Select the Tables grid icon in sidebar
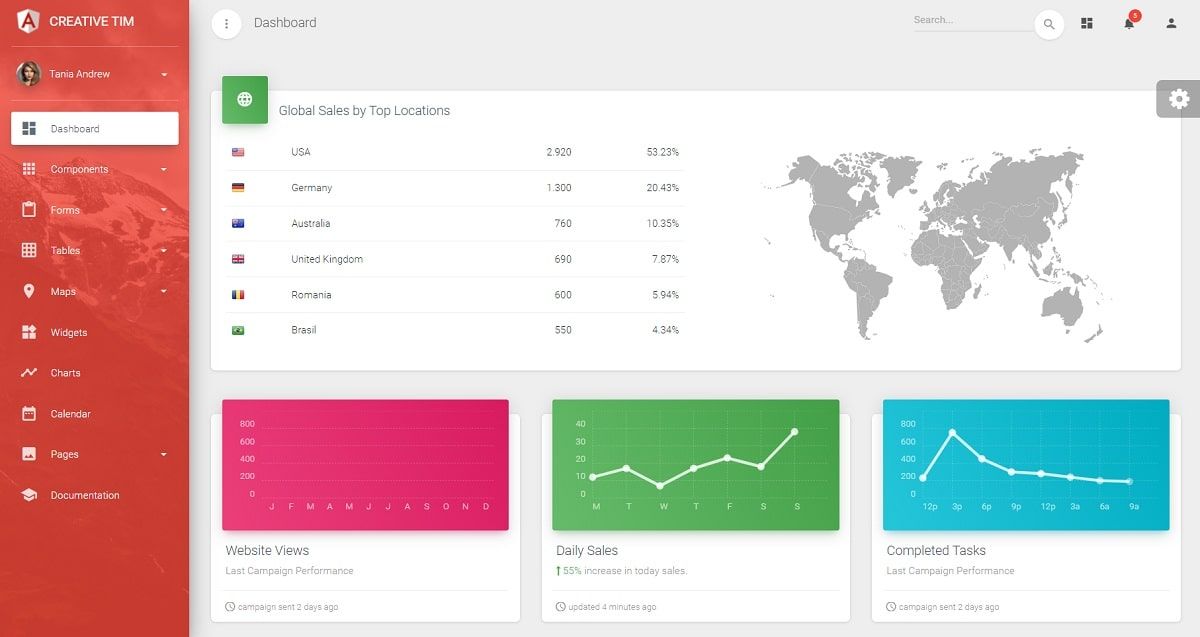1200x637 pixels. [x=29, y=250]
